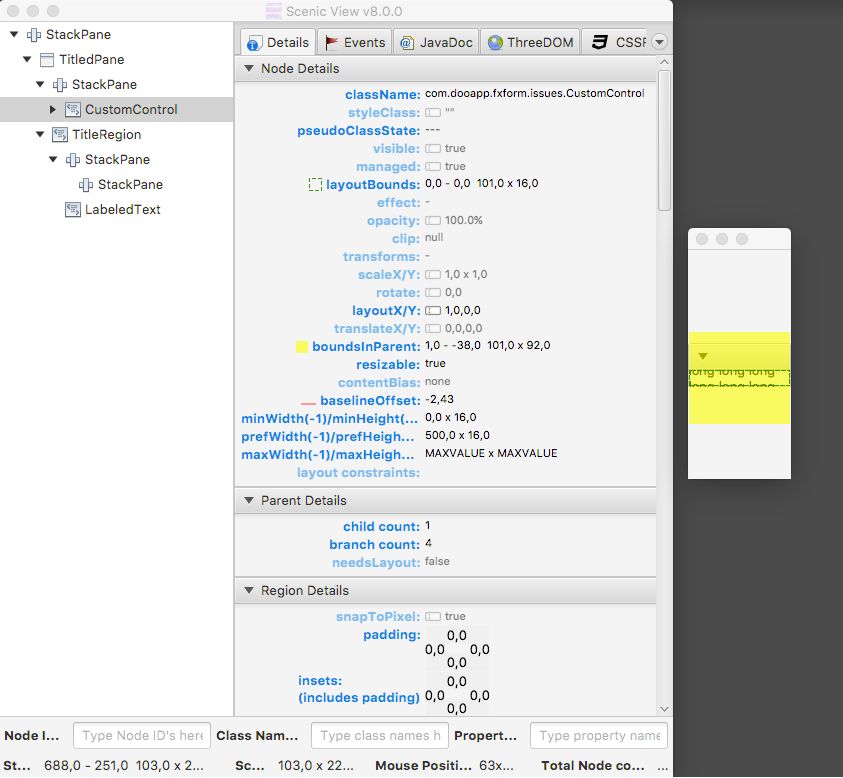Click the TitleRegion node icon
This screenshot has width=843, height=778.
pos(60,134)
